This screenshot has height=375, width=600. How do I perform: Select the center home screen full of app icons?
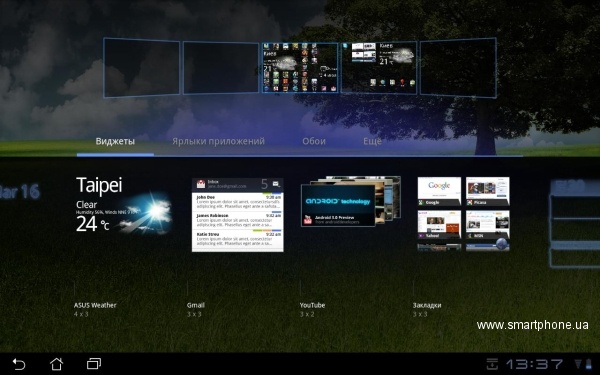click(300, 68)
